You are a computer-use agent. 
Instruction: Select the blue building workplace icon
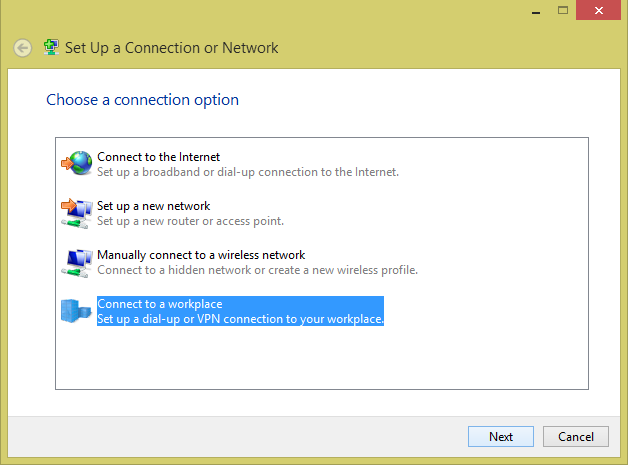coord(76,311)
